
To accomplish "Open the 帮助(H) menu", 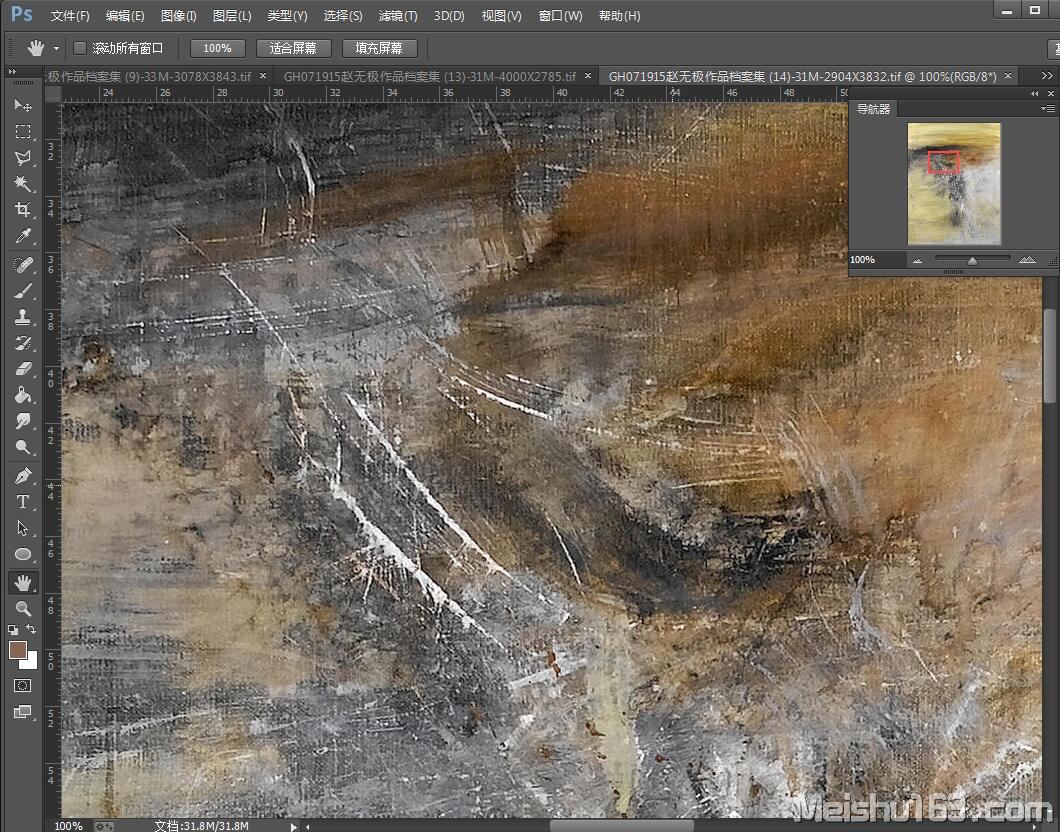I will click(620, 16).
